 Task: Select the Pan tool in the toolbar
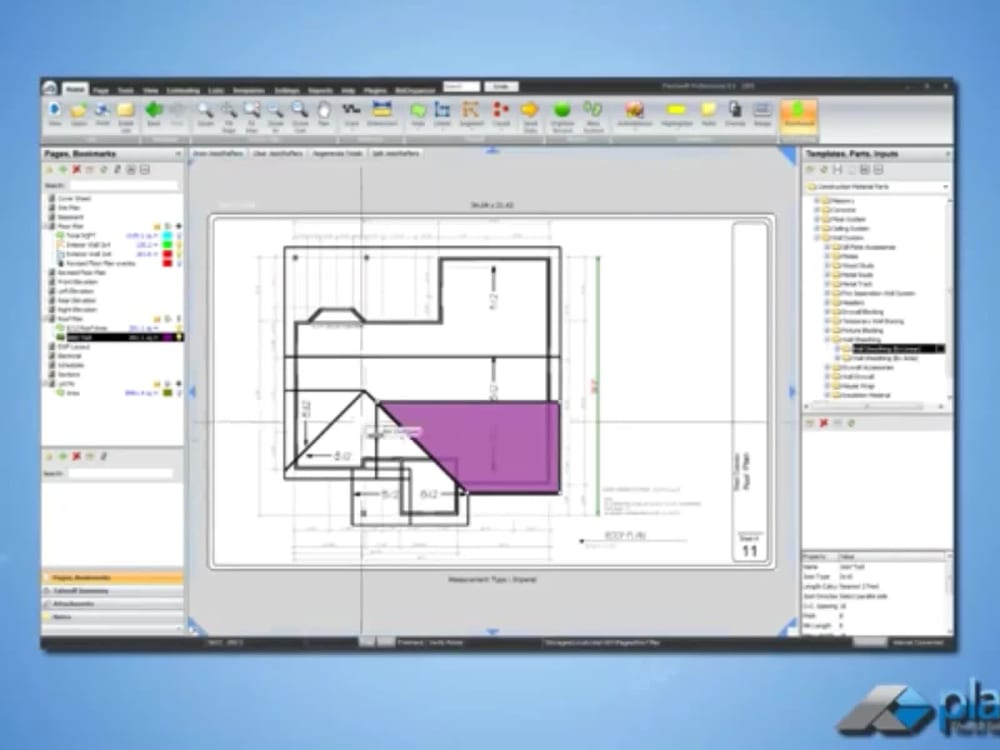(x=321, y=117)
